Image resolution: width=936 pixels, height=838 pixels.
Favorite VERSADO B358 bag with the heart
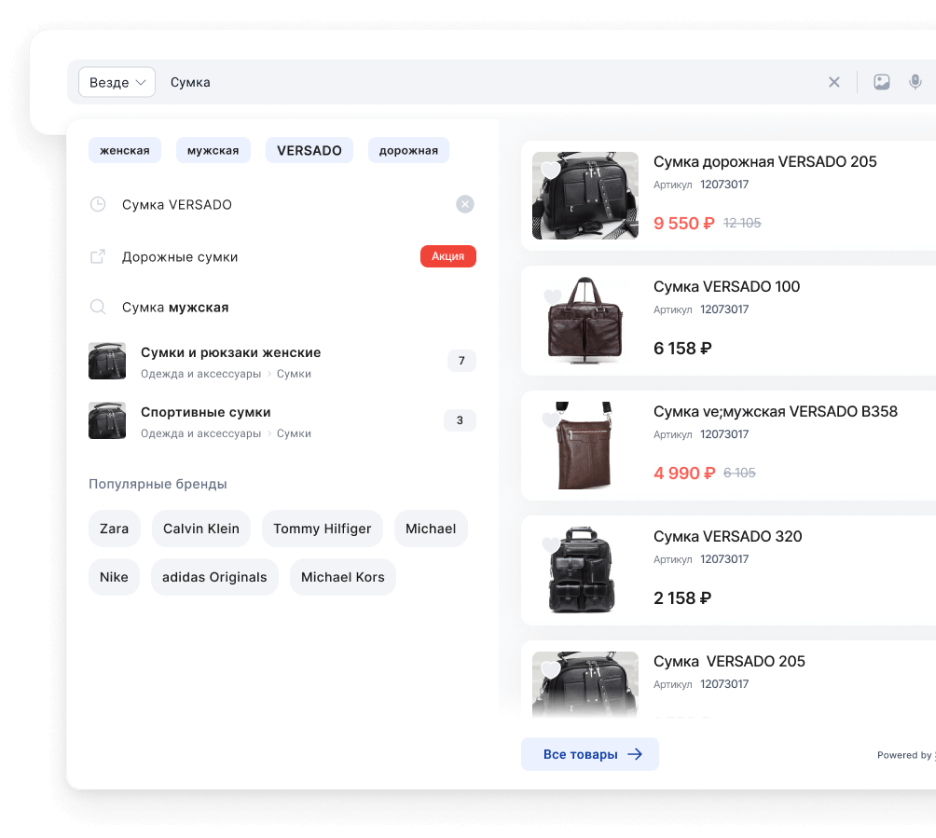coord(550,420)
